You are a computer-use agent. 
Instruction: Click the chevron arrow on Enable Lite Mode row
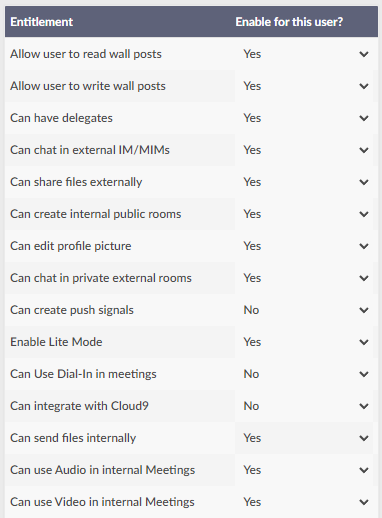click(364, 342)
